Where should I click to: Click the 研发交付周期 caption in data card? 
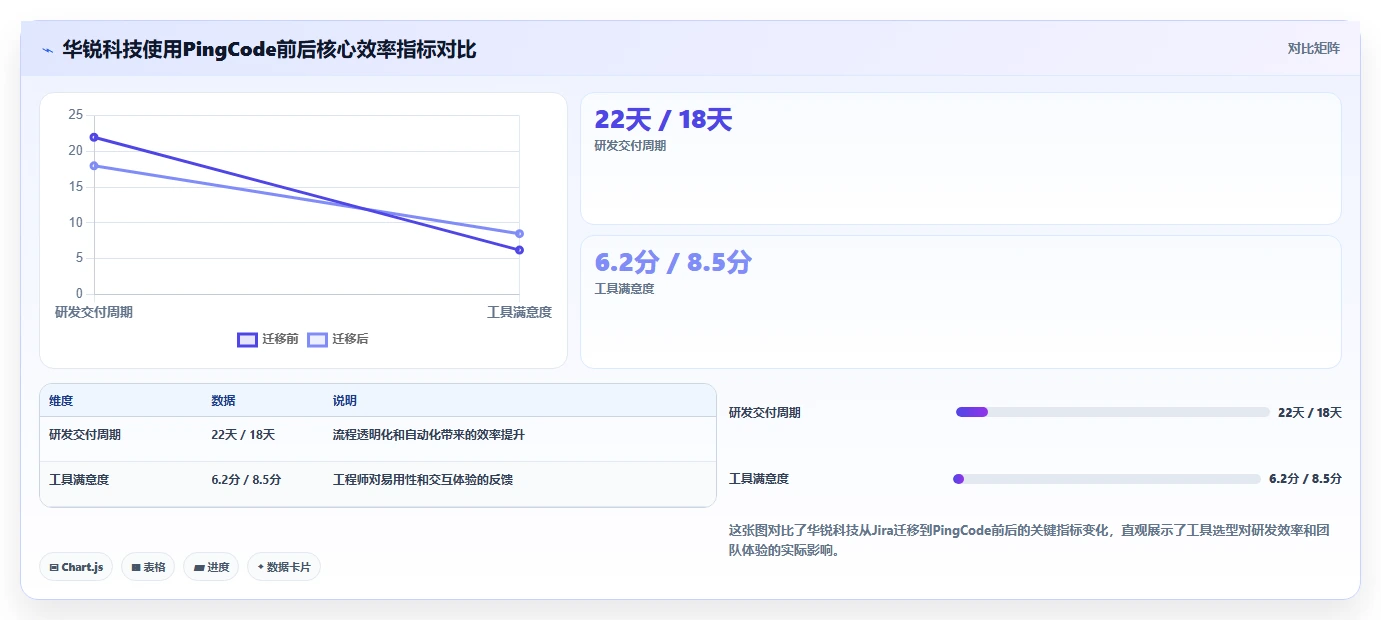(630, 146)
